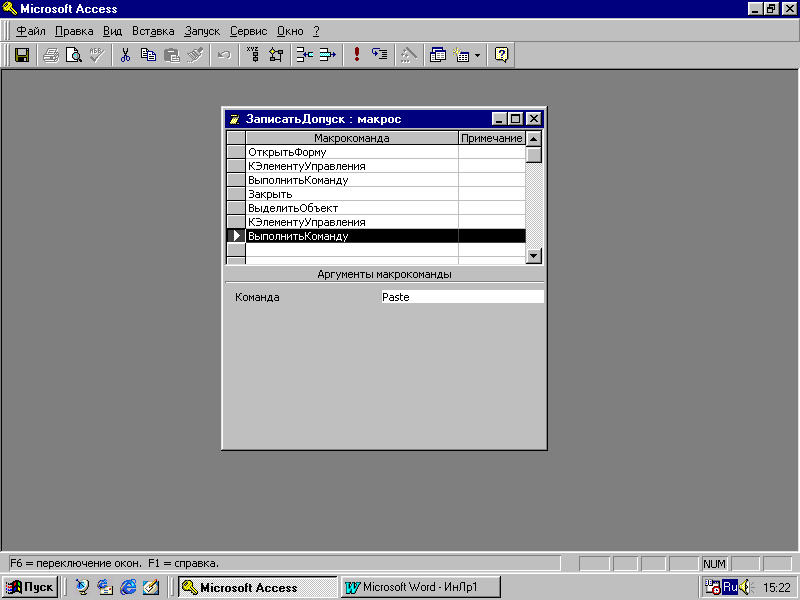Click row selector beside ОткрытьФорму
This screenshot has height=600, width=800.
point(236,152)
